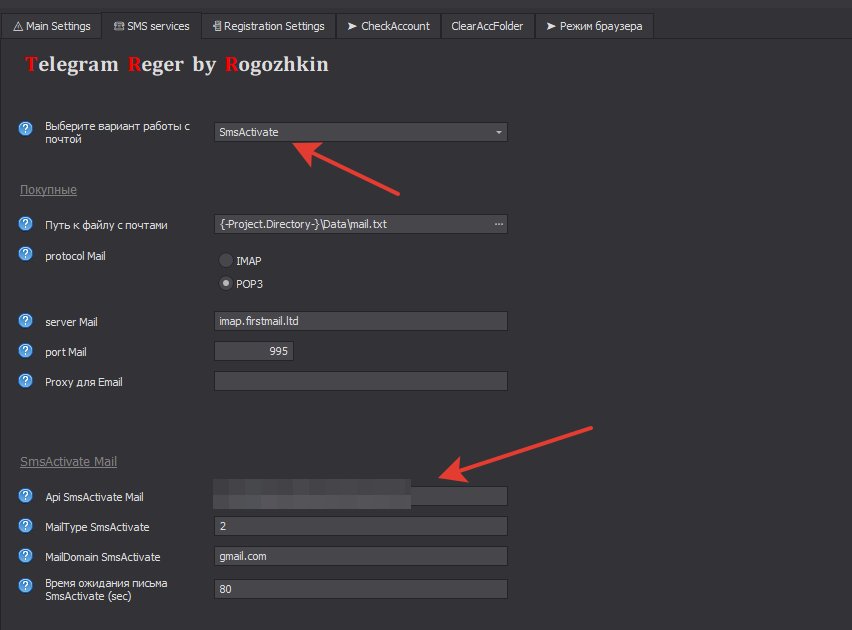The height and width of the screenshot is (630, 852).
Task: Show help for SmsActivate letter wait time
Action: (x=26, y=585)
